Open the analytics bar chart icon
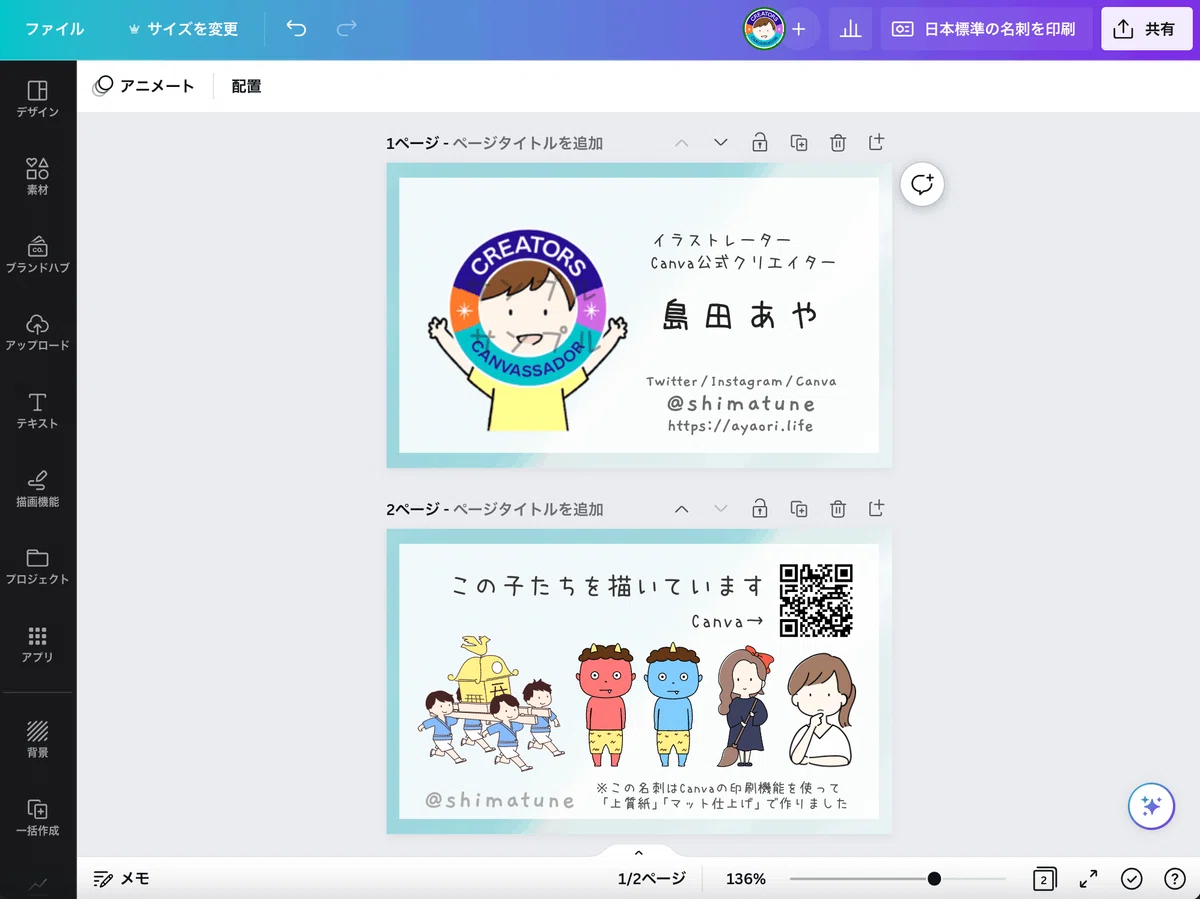Image resolution: width=1200 pixels, height=899 pixels. coord(851,29)
